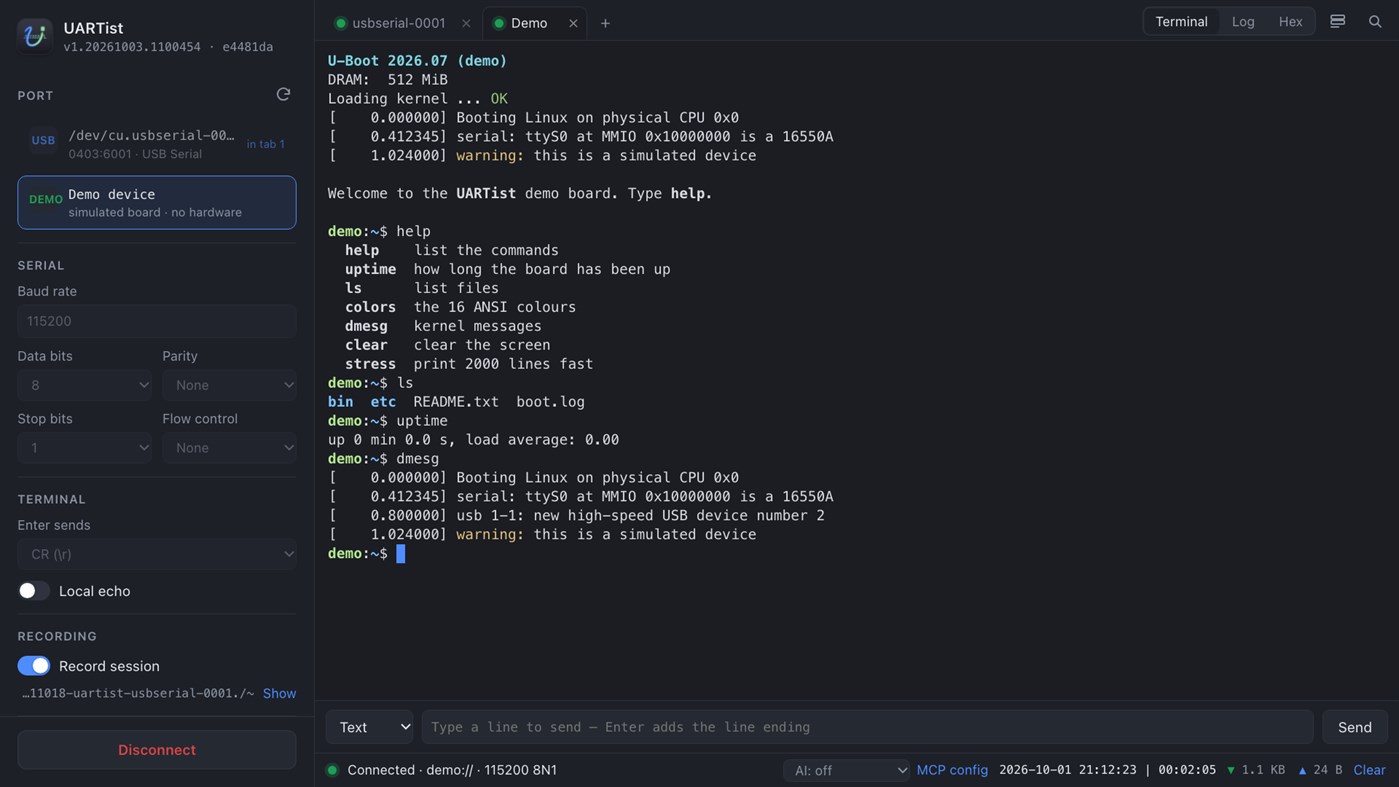Image resolution: width=1399 pixels, height=787 pixels.
Task: Click the version text v1.20261003.1100454
Action: tap(132, 47)
